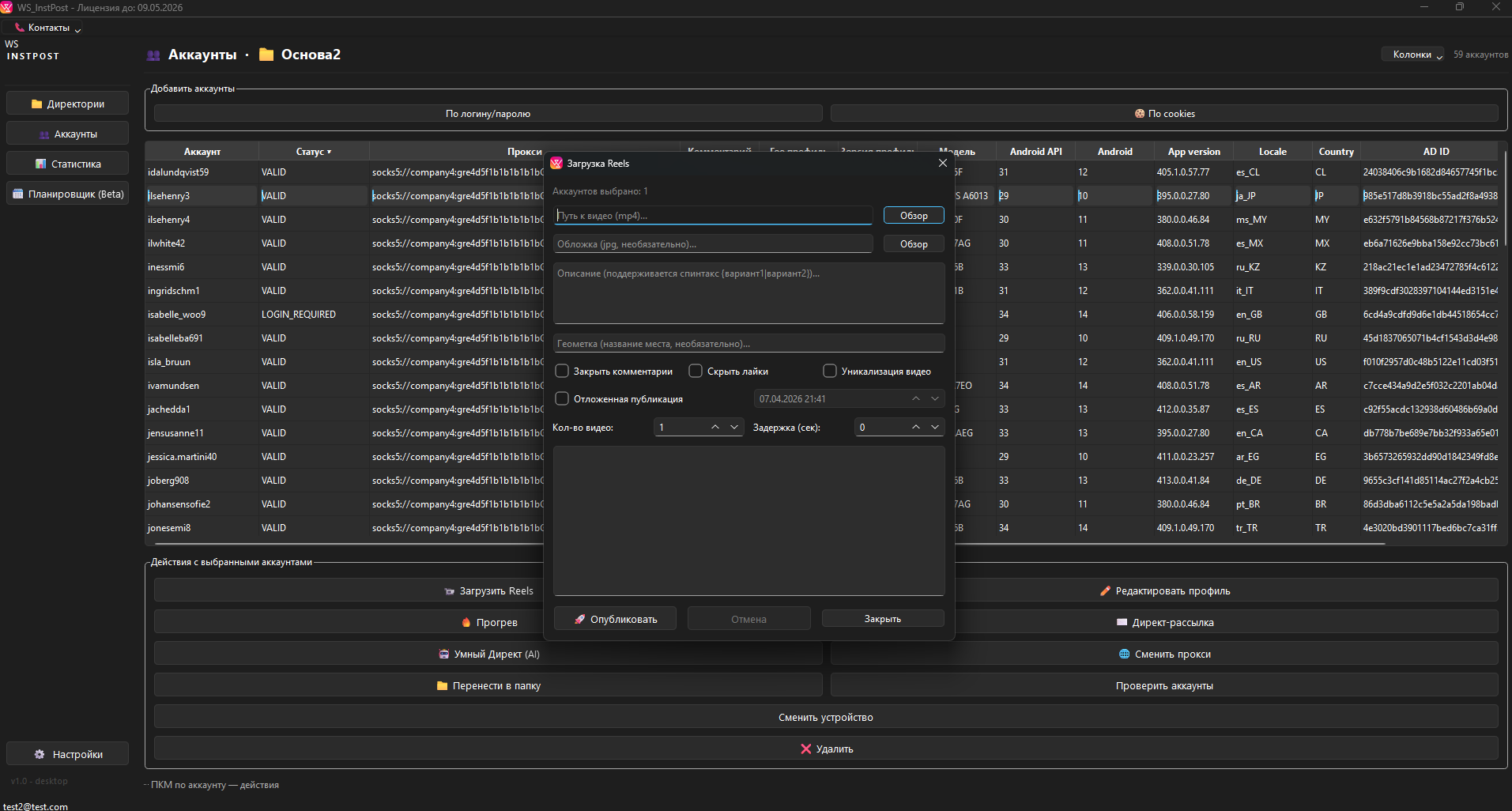Click the chart icon next to Статистика
The image size is (1512, 811).
coord(41,164)
